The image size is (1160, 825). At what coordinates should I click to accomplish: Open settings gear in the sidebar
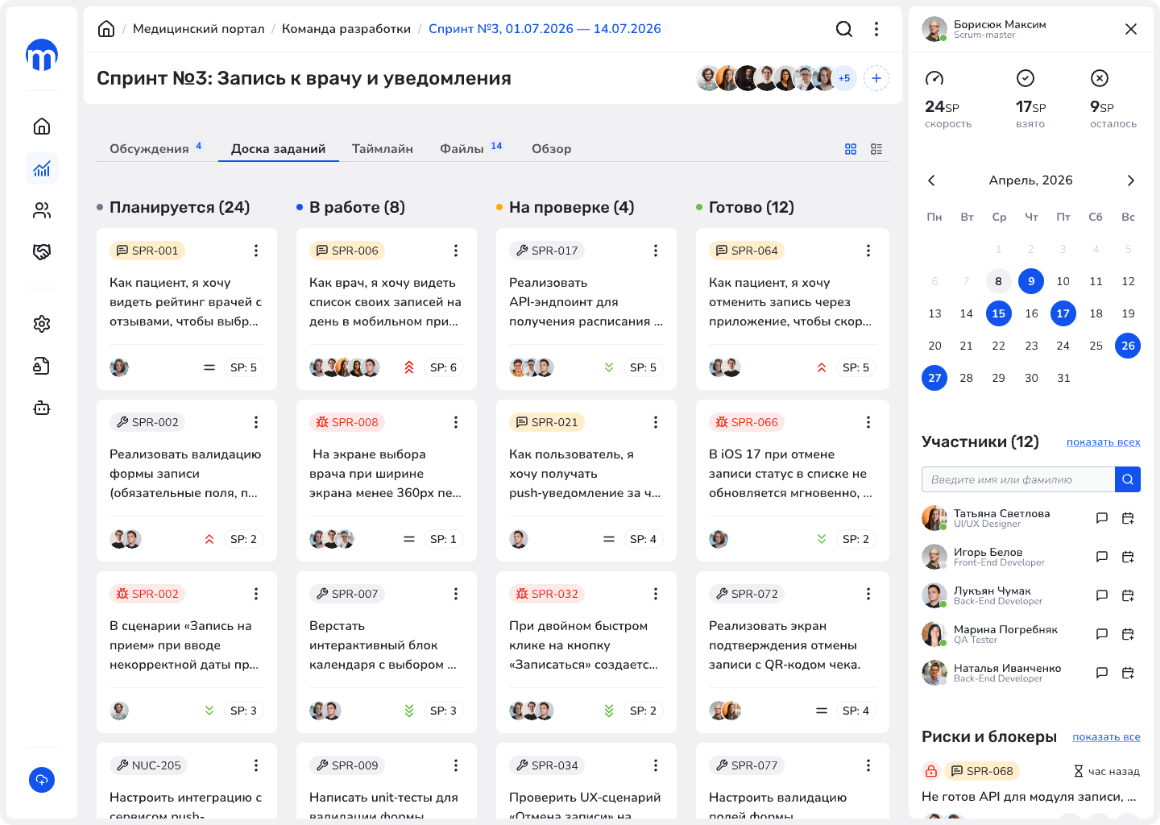pos(41,324)
